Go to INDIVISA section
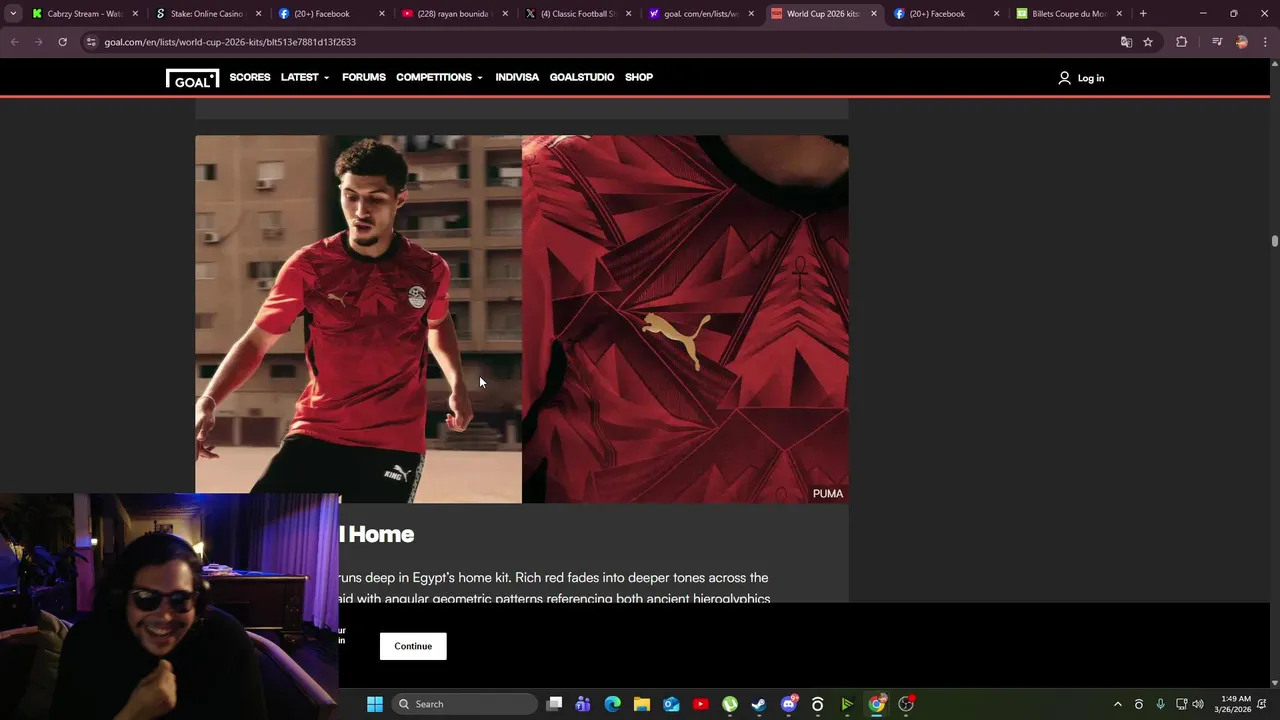Screen dimensions: 1280x720 517,77
